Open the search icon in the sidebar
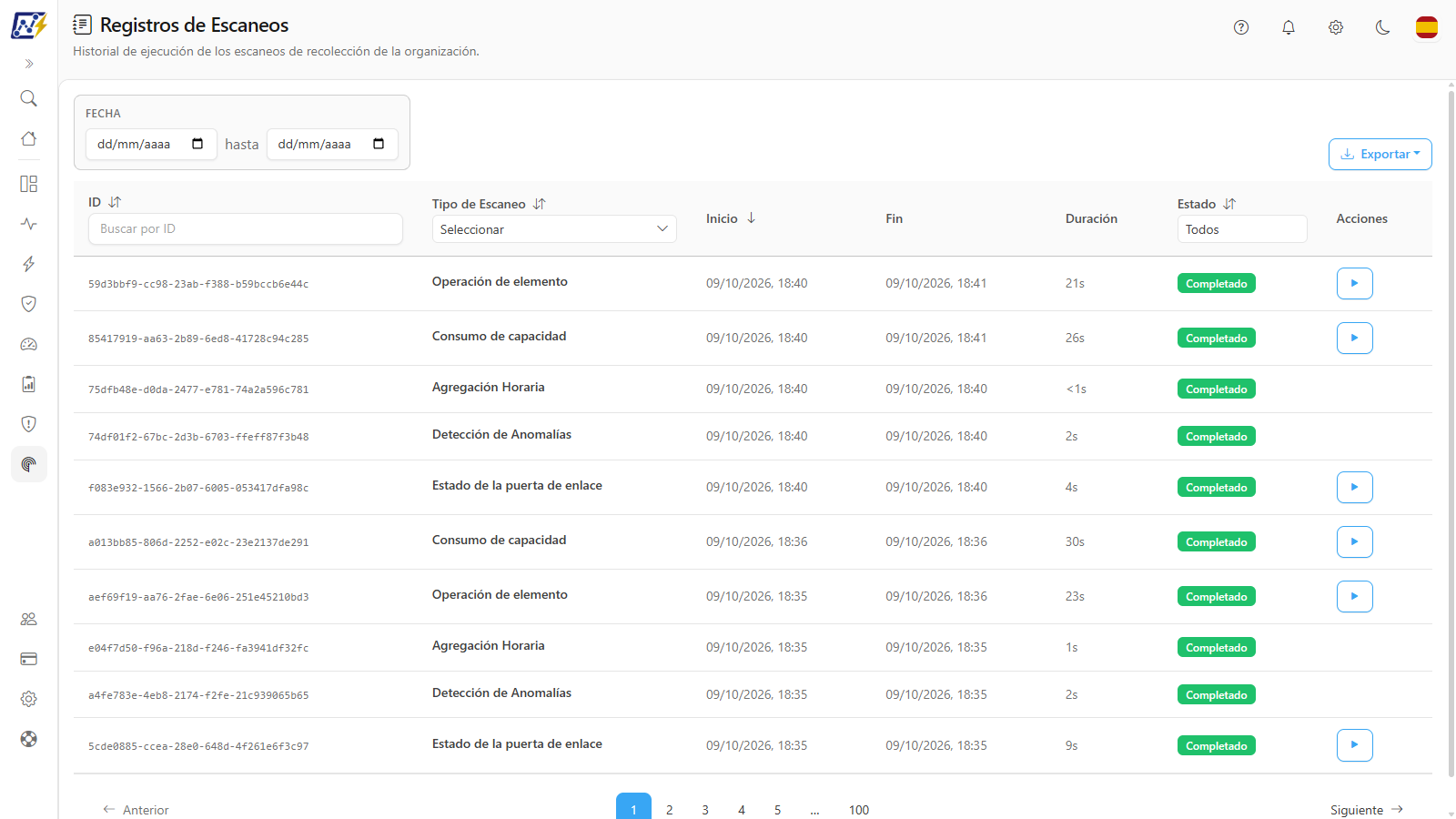The image size is (1456, 819). tap(29, 98)
